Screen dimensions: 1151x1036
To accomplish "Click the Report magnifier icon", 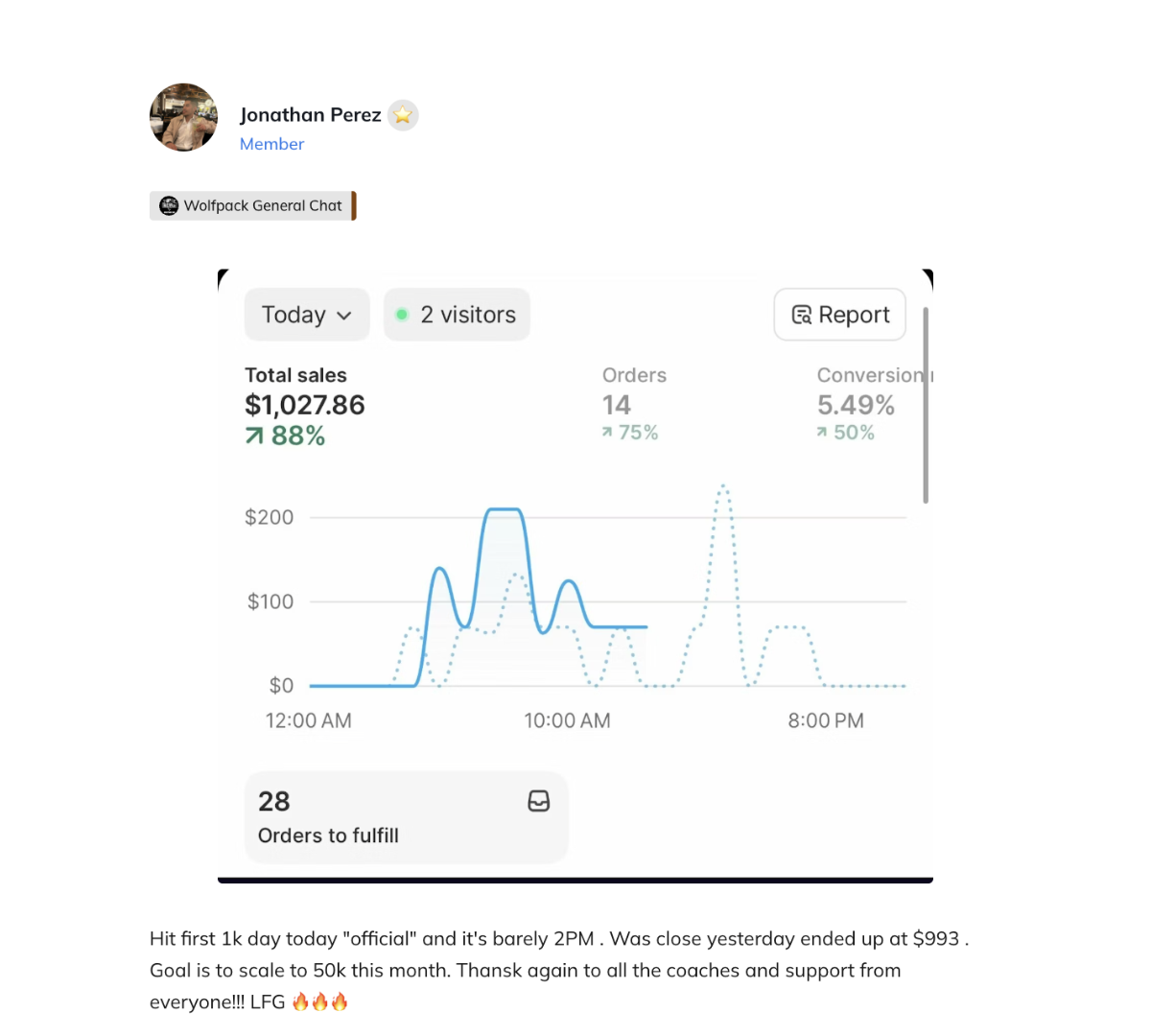I will (801, 315).
